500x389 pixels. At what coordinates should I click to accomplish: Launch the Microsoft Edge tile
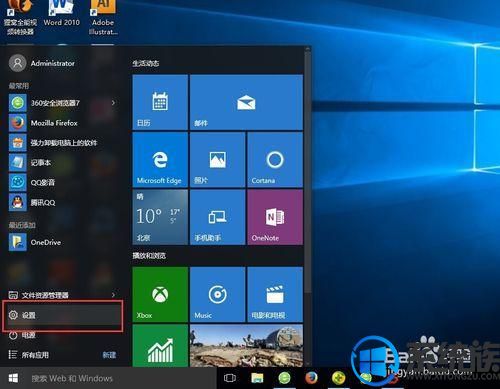tap(160, 160)
